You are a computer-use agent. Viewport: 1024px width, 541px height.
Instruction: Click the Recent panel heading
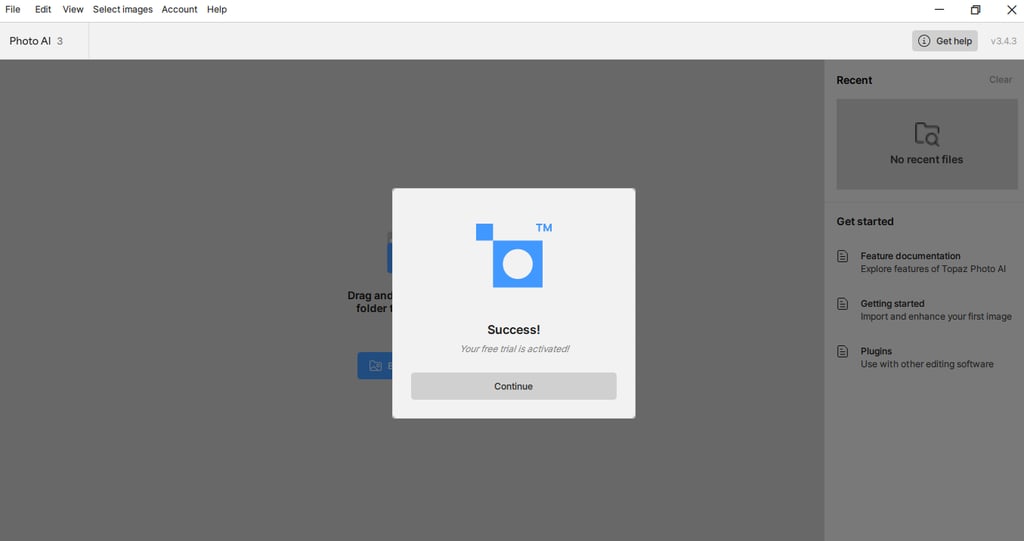pos(854,80)
